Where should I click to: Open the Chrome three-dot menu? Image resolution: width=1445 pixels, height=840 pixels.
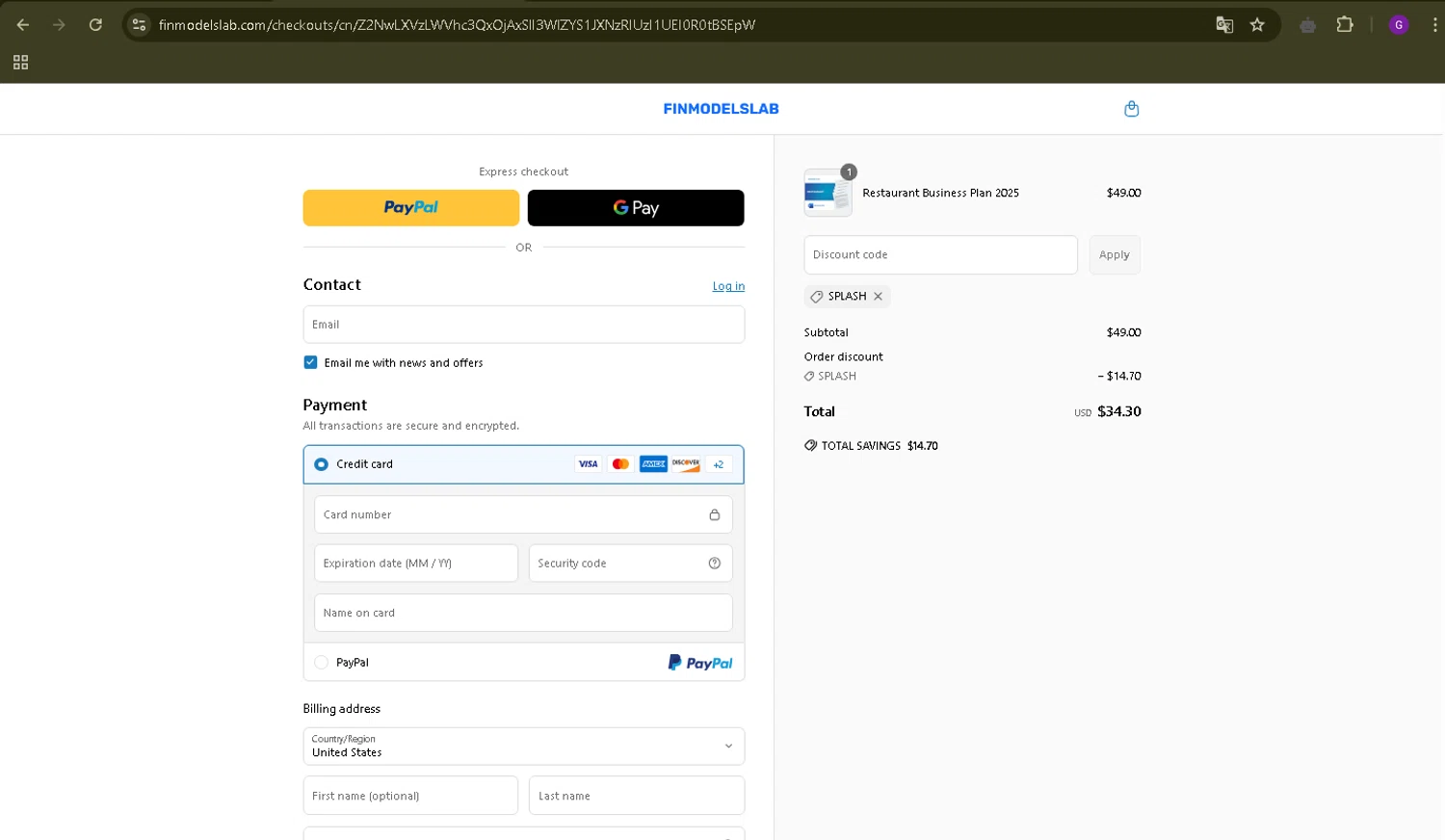pos(1434,25)
